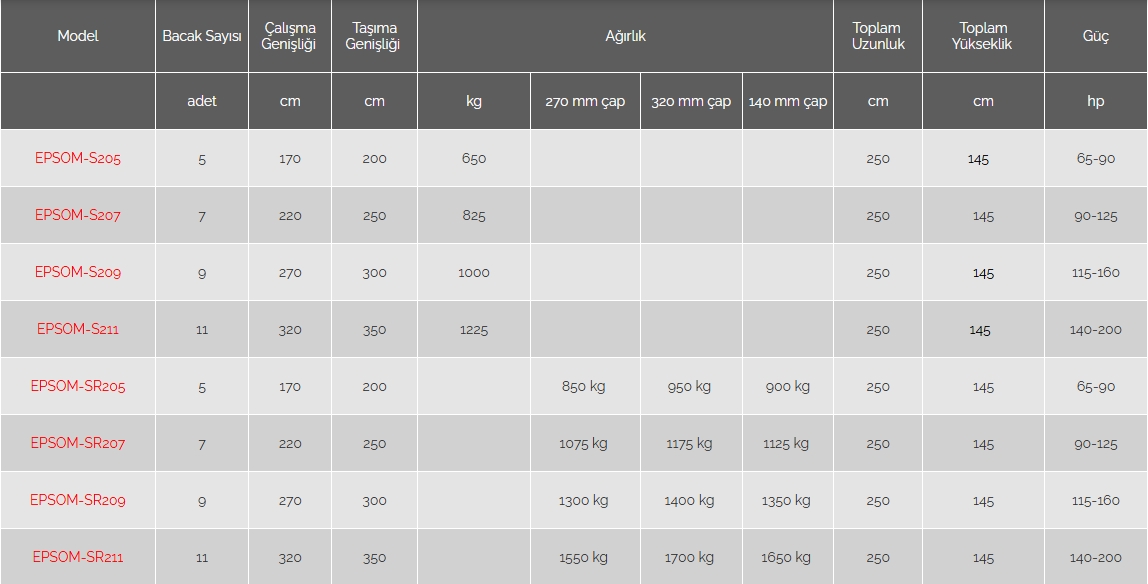Screen dimensions: 1148x584
Task: Click the Taşıma Genişliği header cell
Action: coord(373,36)
